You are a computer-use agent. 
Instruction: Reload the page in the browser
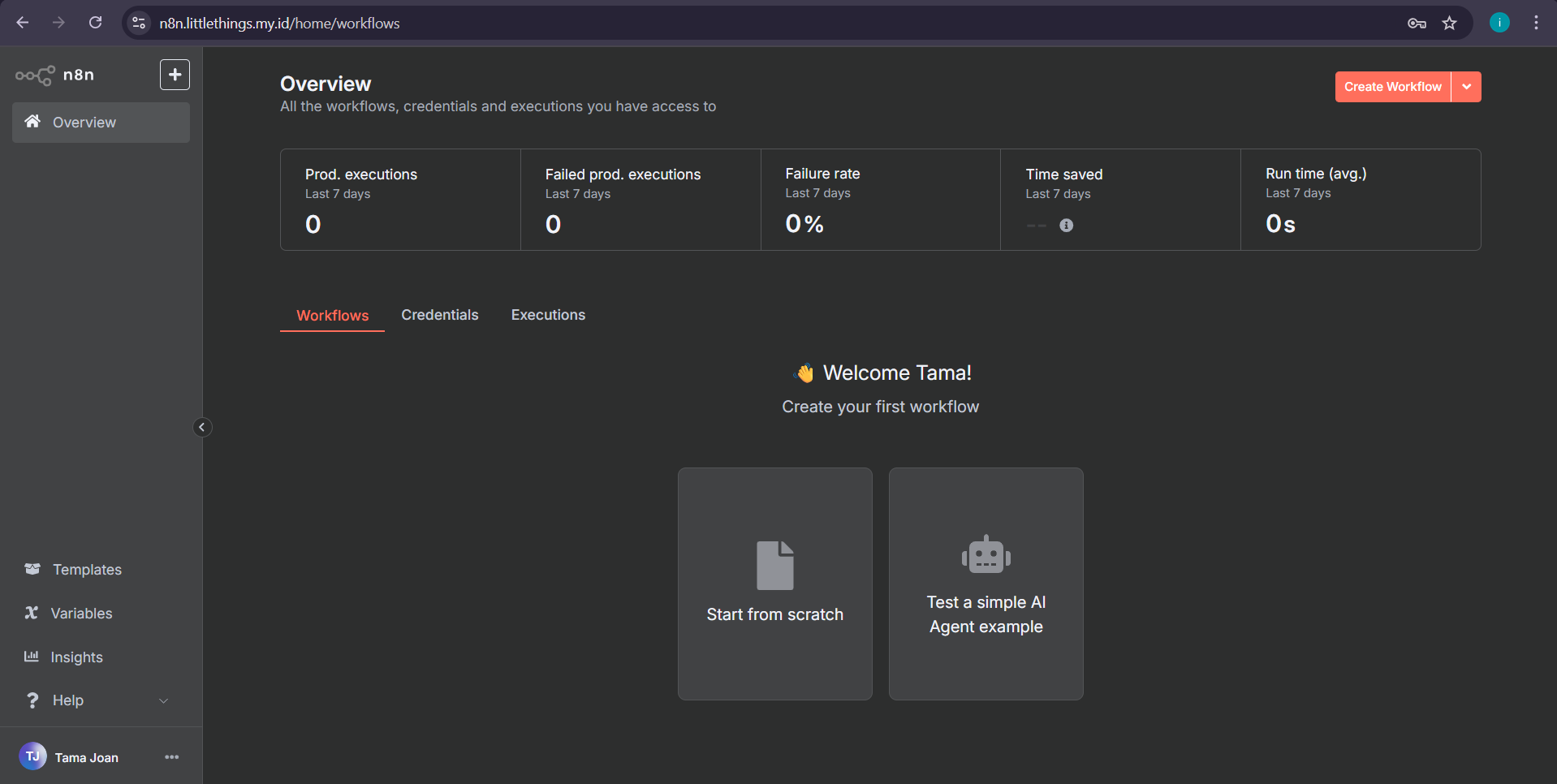(x=95, y=23)
